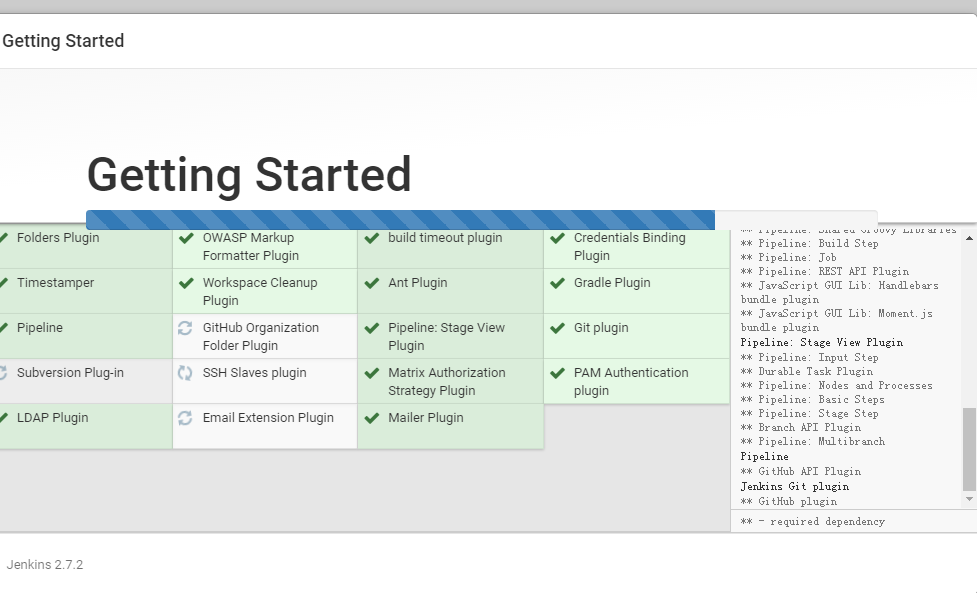Click the checkmark next to PAM Authentication plugin
The image size is (977, 593).
point(558,372)
